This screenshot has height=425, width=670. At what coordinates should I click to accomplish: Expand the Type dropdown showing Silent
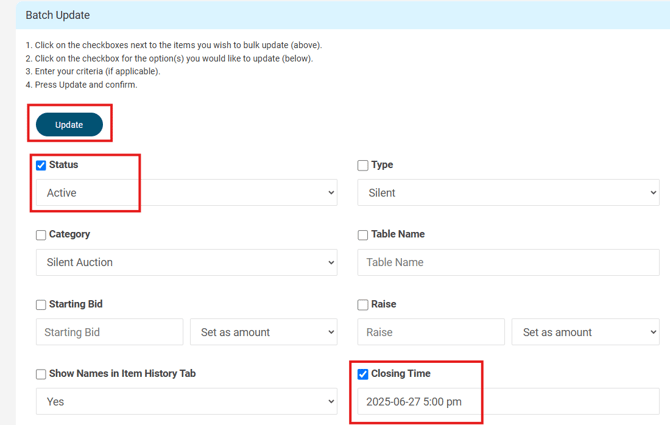point(508,193)
